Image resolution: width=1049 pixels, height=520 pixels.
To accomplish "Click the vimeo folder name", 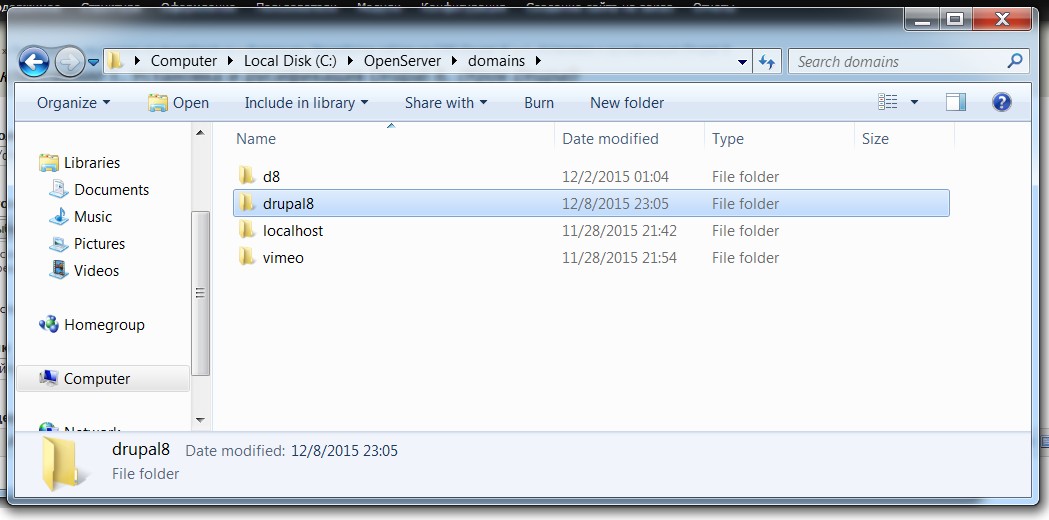I will point(283,258).
